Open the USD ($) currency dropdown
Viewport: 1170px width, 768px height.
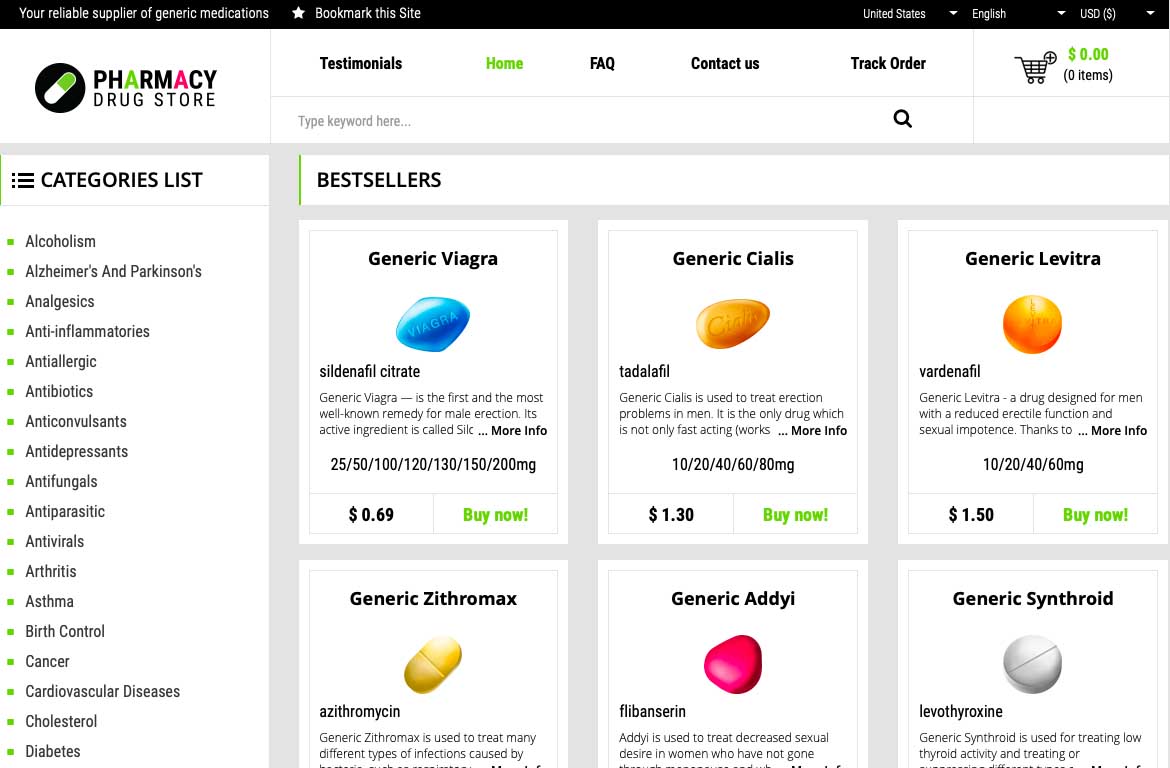click(x=1115, y=14)
